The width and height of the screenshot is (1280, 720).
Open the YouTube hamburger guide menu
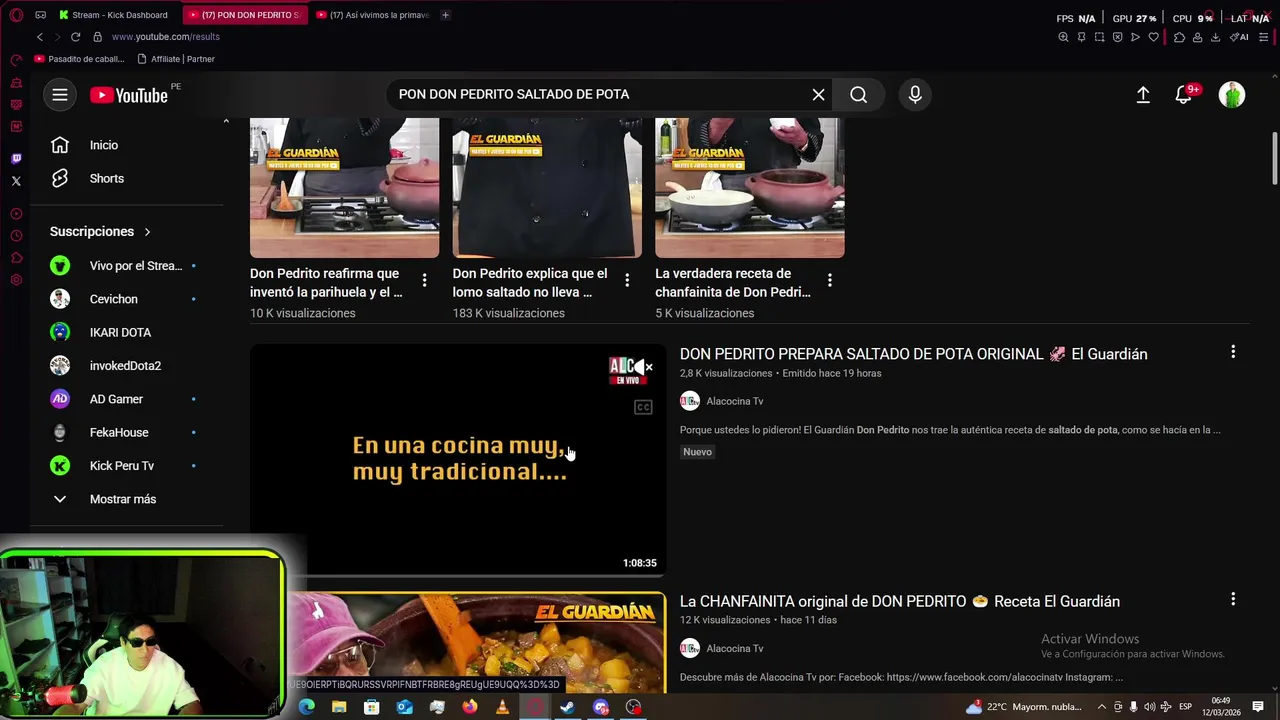(60, 95)
